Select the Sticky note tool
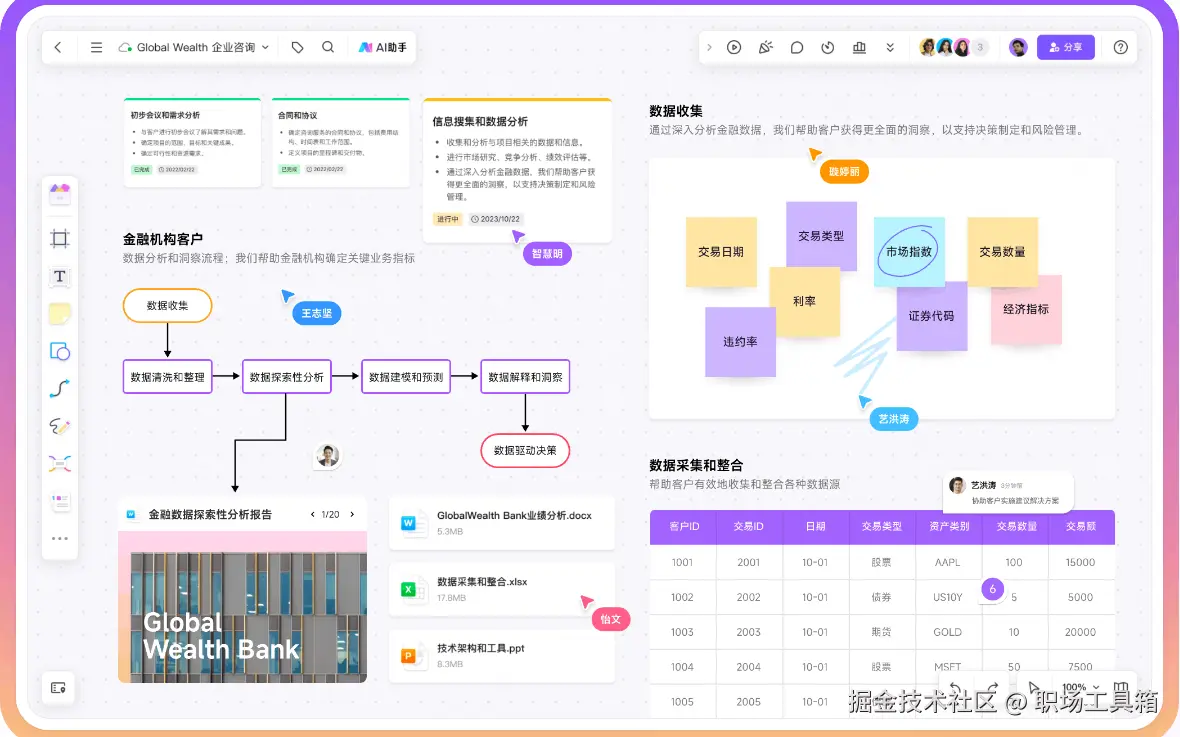 click(59, 313)
